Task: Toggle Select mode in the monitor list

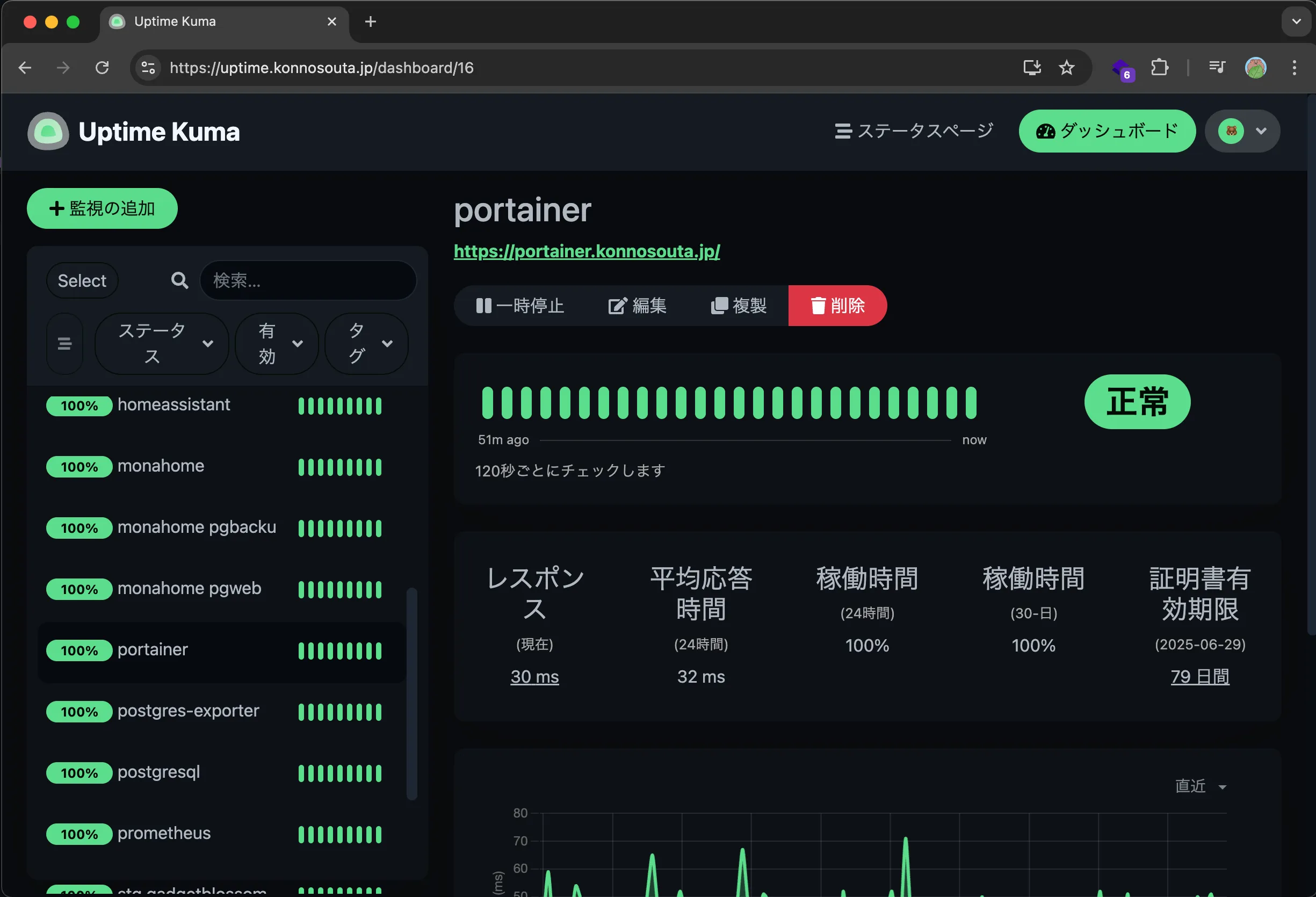Action: coord(82,280)
